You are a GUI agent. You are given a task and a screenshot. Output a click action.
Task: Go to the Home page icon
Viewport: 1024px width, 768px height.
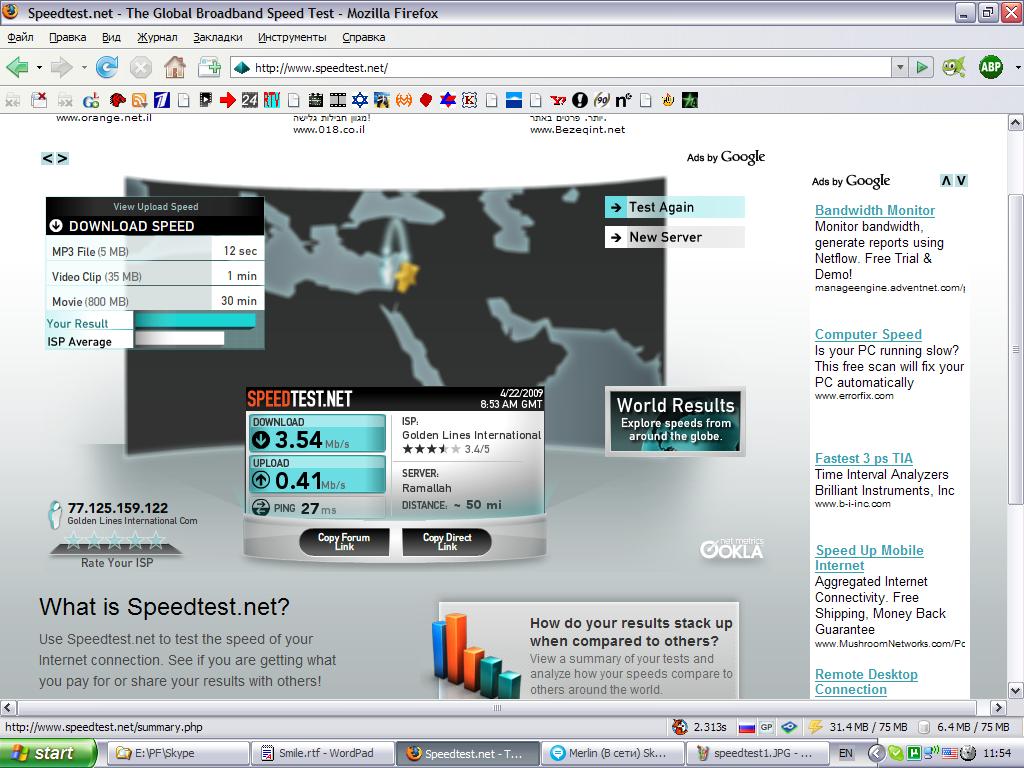174,67
